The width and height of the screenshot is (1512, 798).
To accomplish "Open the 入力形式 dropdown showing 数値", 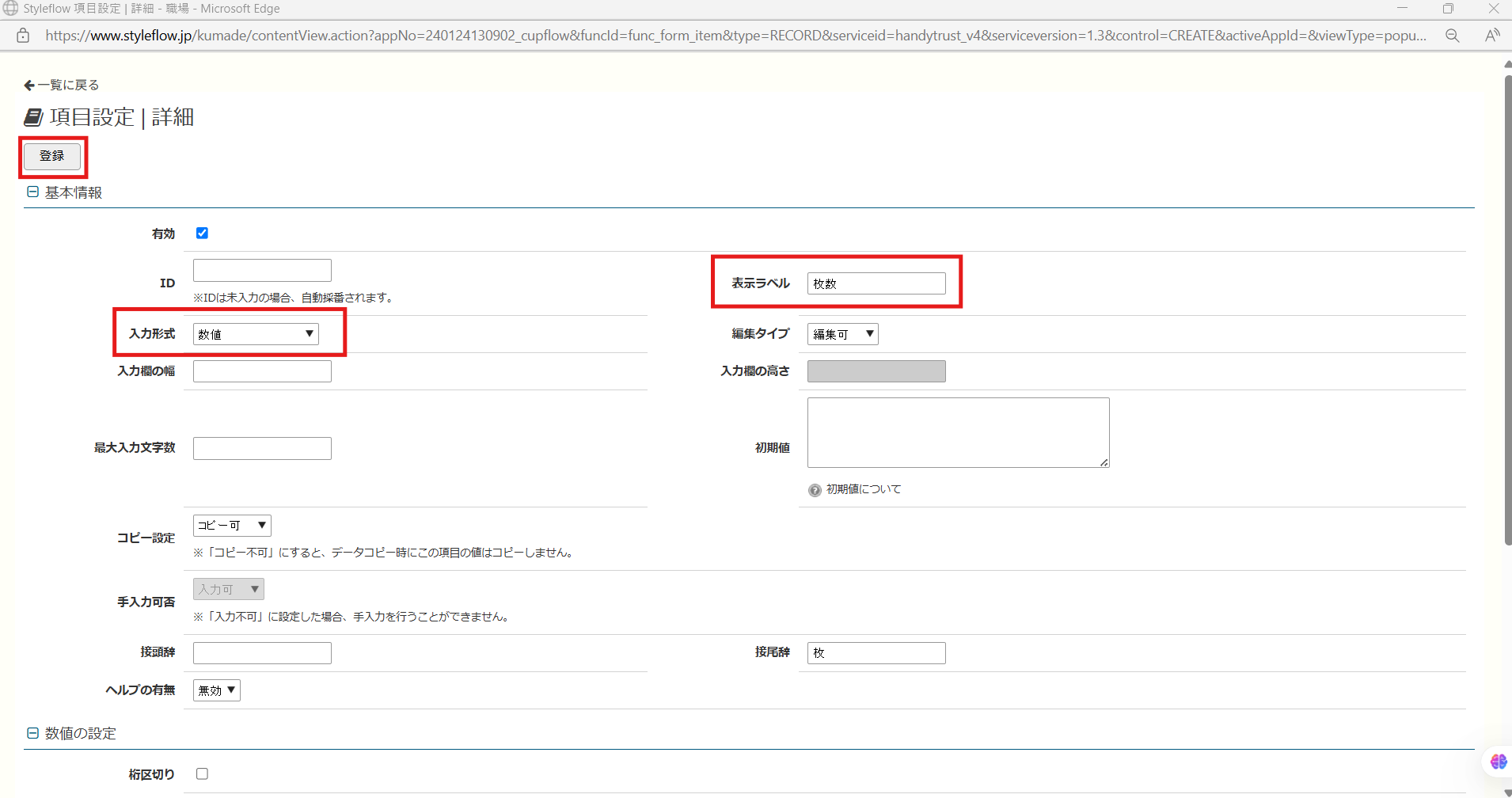I will [254, 333].
